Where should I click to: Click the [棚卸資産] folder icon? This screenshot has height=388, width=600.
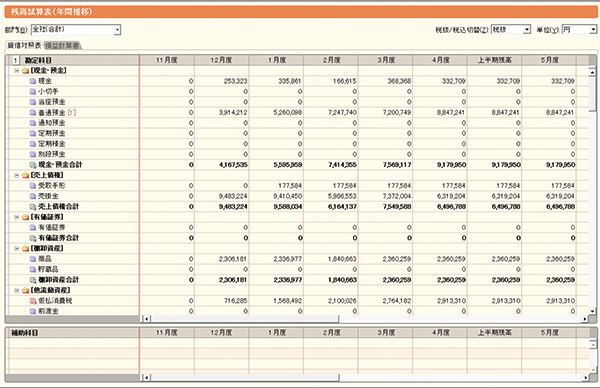[x=26, y=248]
